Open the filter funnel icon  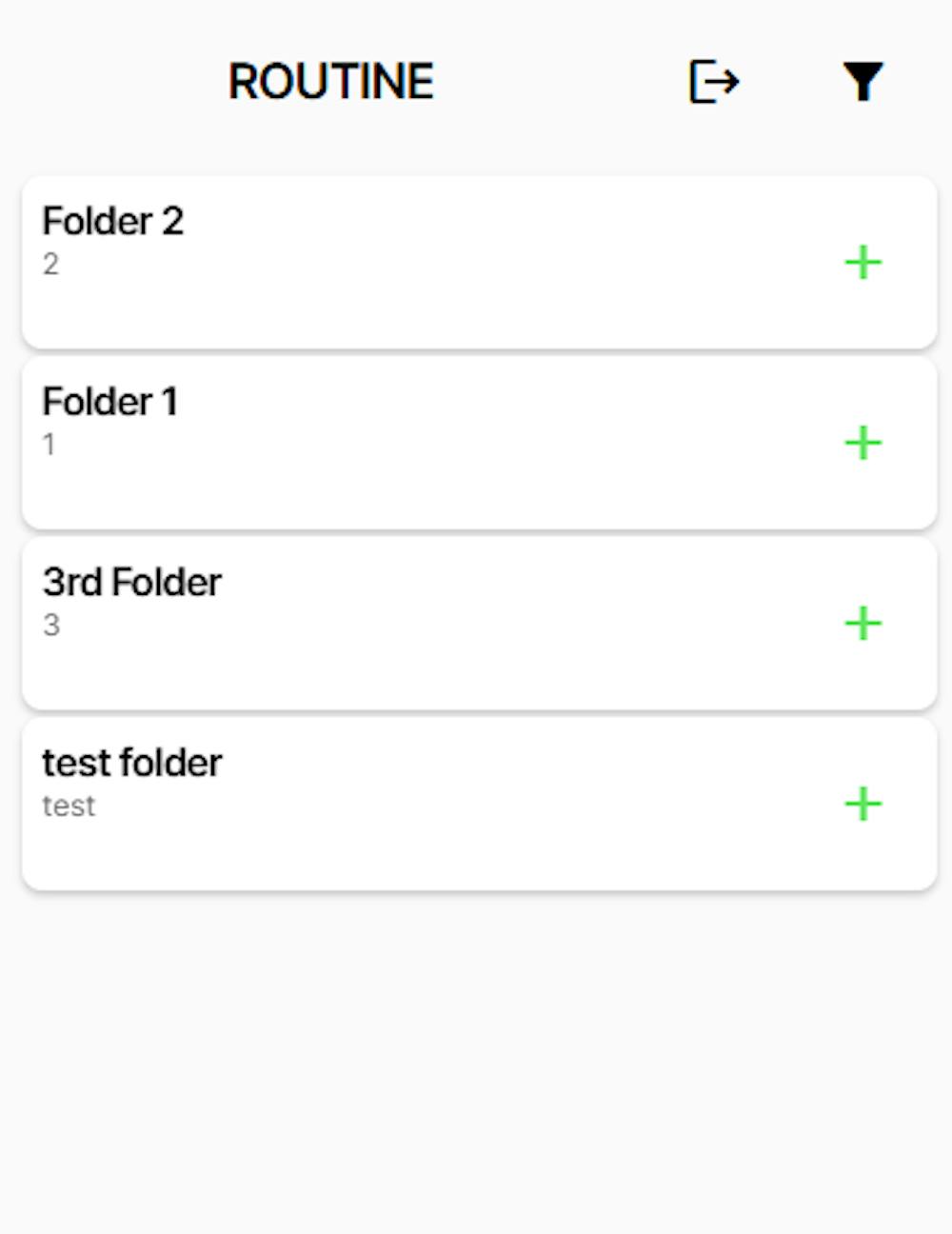pos(863,82)
